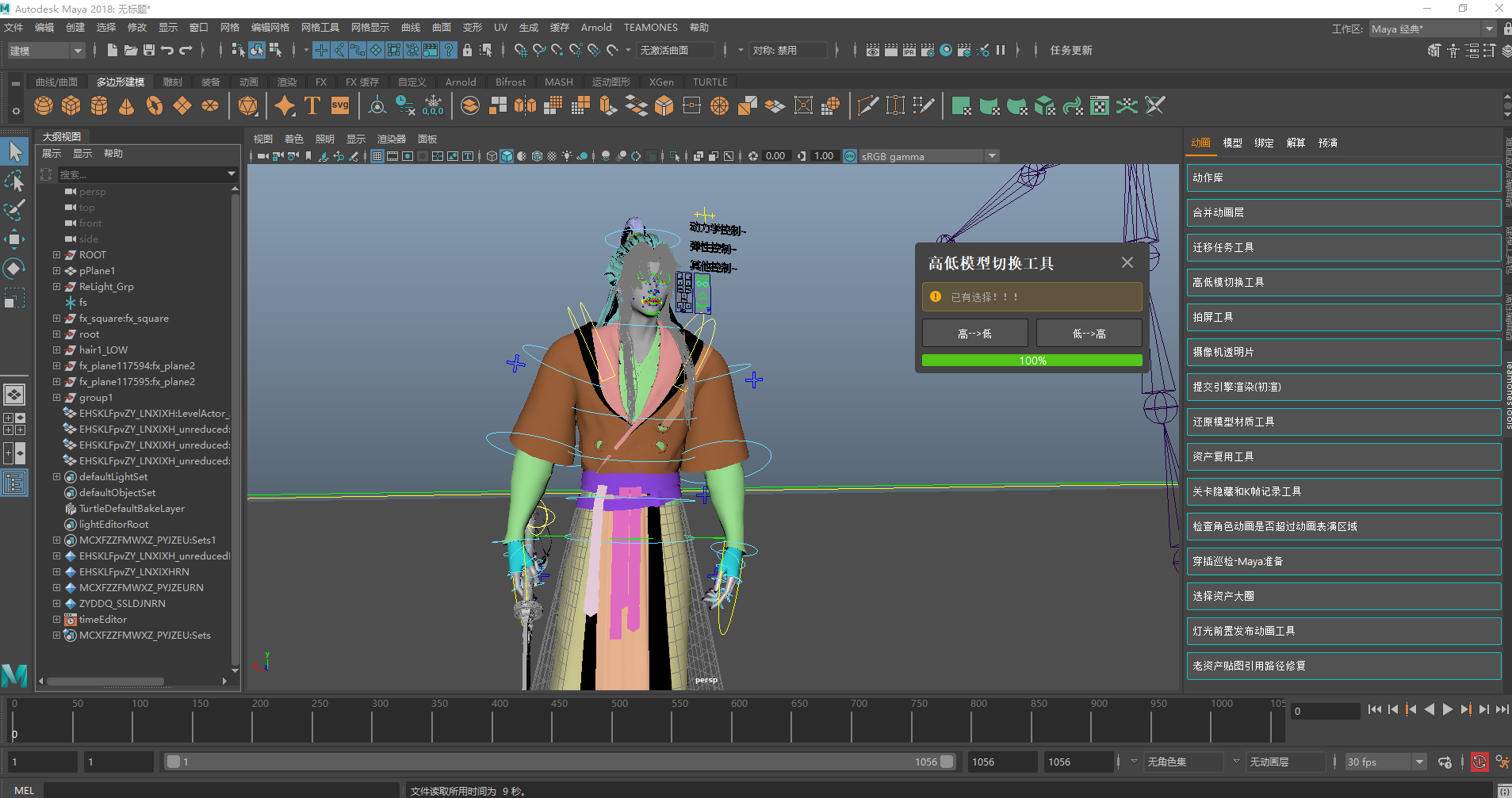
Task: Click the polygon cube shelf icon
Action: 71,105
